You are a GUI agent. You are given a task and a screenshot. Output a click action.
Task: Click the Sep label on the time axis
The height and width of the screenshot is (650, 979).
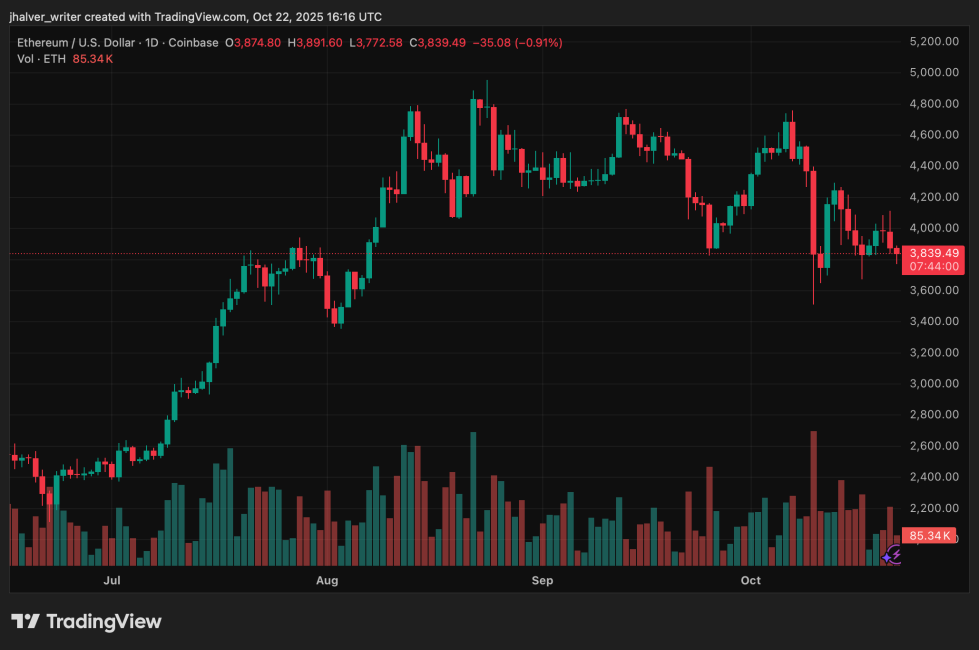tap(541, 580)
